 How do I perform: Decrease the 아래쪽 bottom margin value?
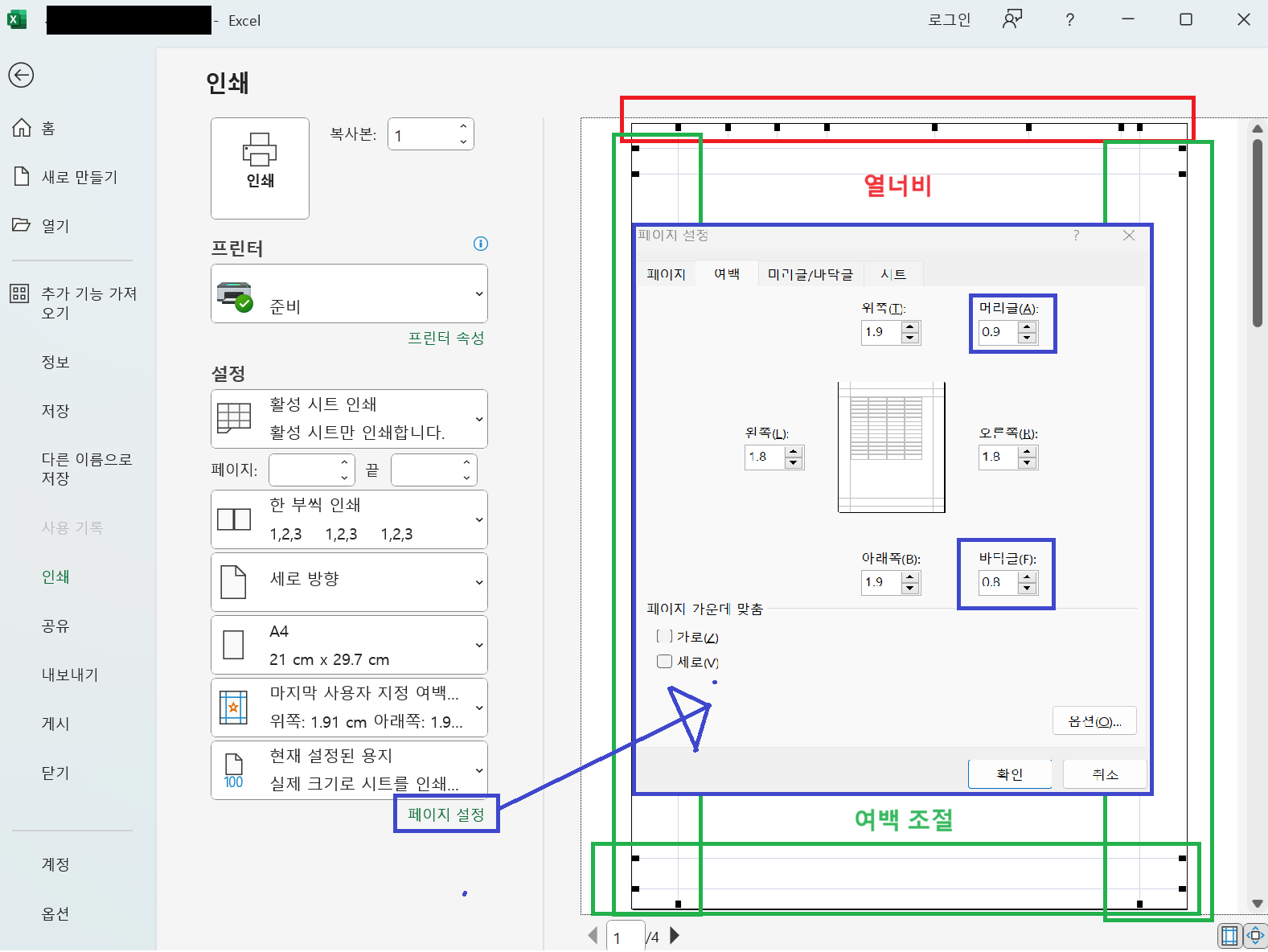coord(909,587)
